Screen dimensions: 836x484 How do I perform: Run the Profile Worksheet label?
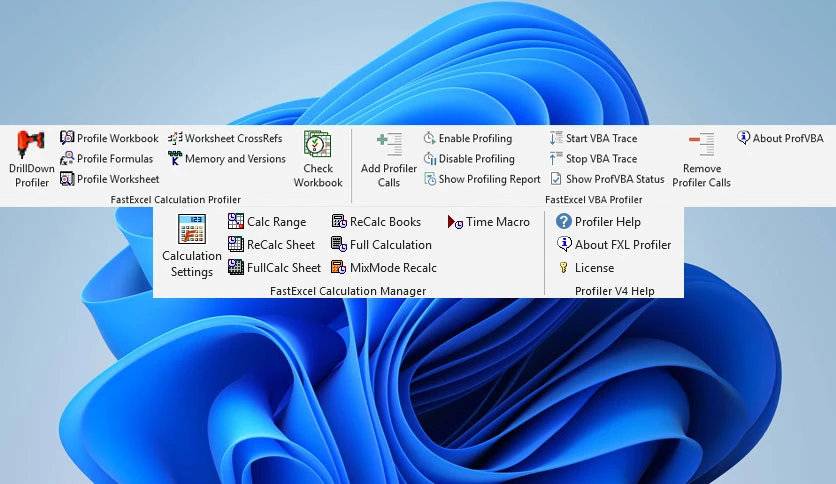pyautogui.click(x=118, y=179)
